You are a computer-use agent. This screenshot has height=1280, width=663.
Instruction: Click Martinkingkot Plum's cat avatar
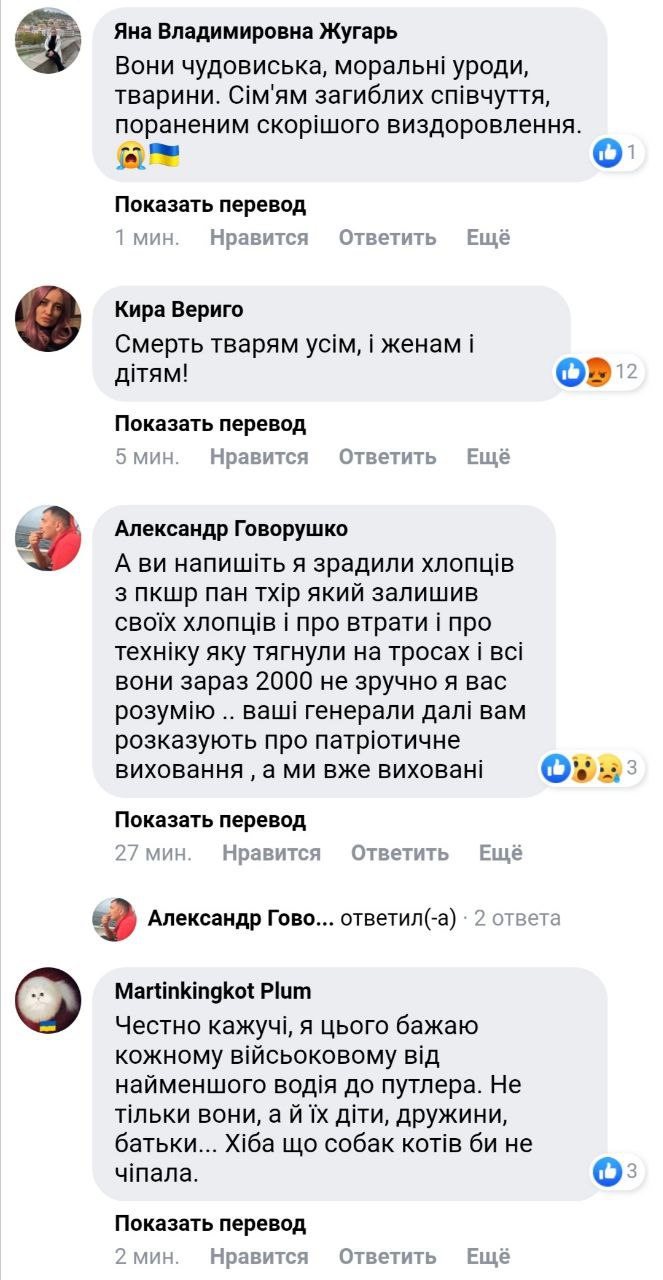tap(48, 1000)
